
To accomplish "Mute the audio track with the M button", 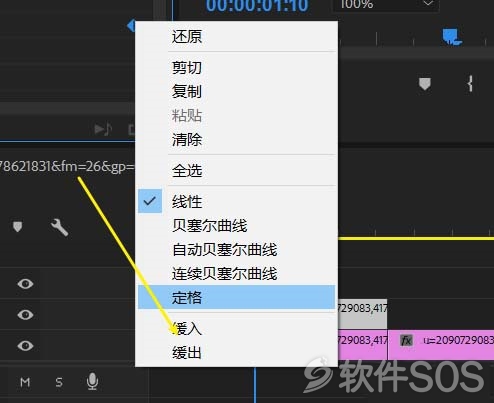I will (25, 382).
